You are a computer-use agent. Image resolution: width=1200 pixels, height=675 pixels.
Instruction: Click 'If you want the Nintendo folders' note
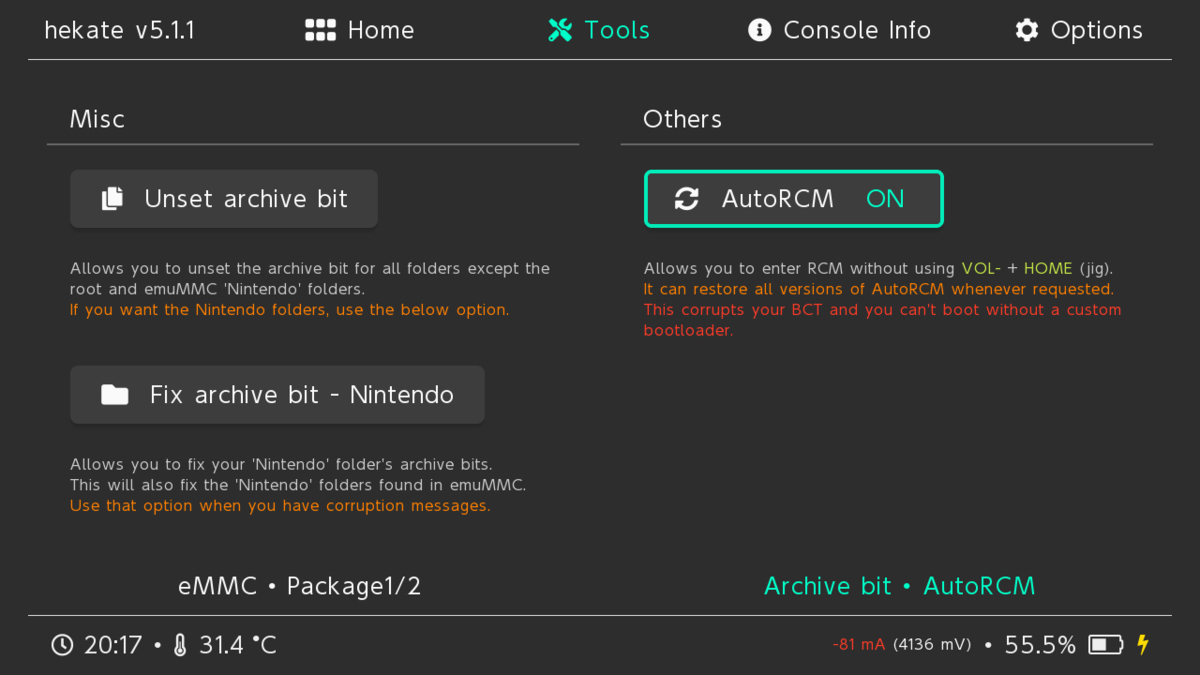[289, 310]
